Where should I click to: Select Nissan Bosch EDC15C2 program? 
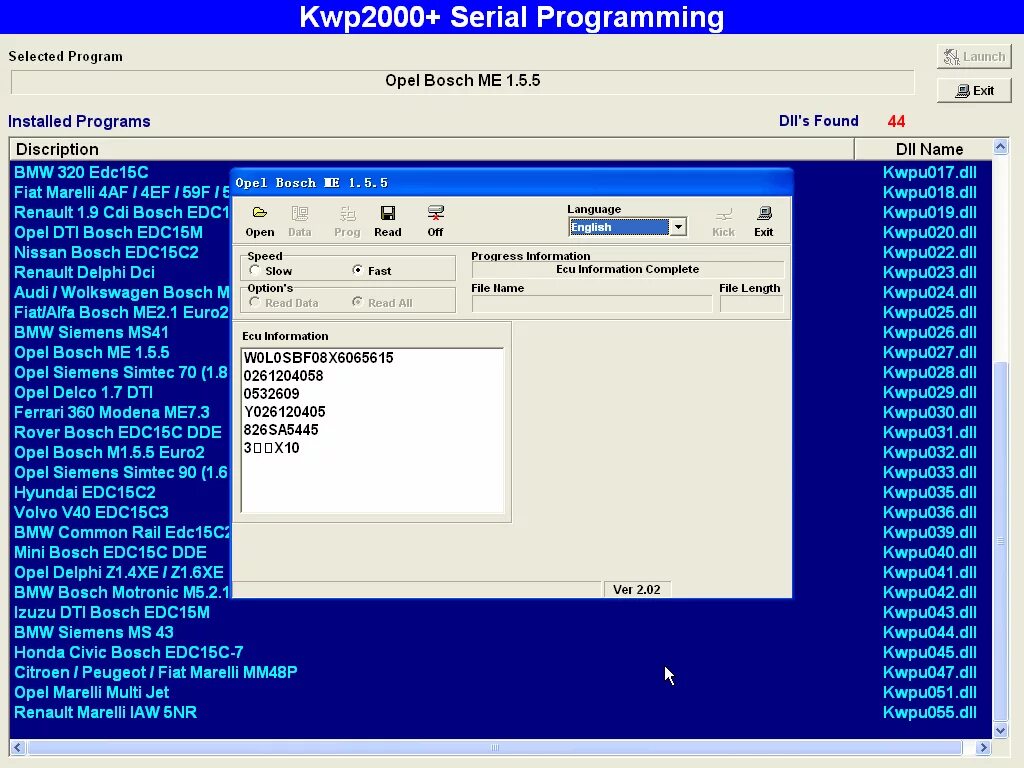tap(106, 252)
